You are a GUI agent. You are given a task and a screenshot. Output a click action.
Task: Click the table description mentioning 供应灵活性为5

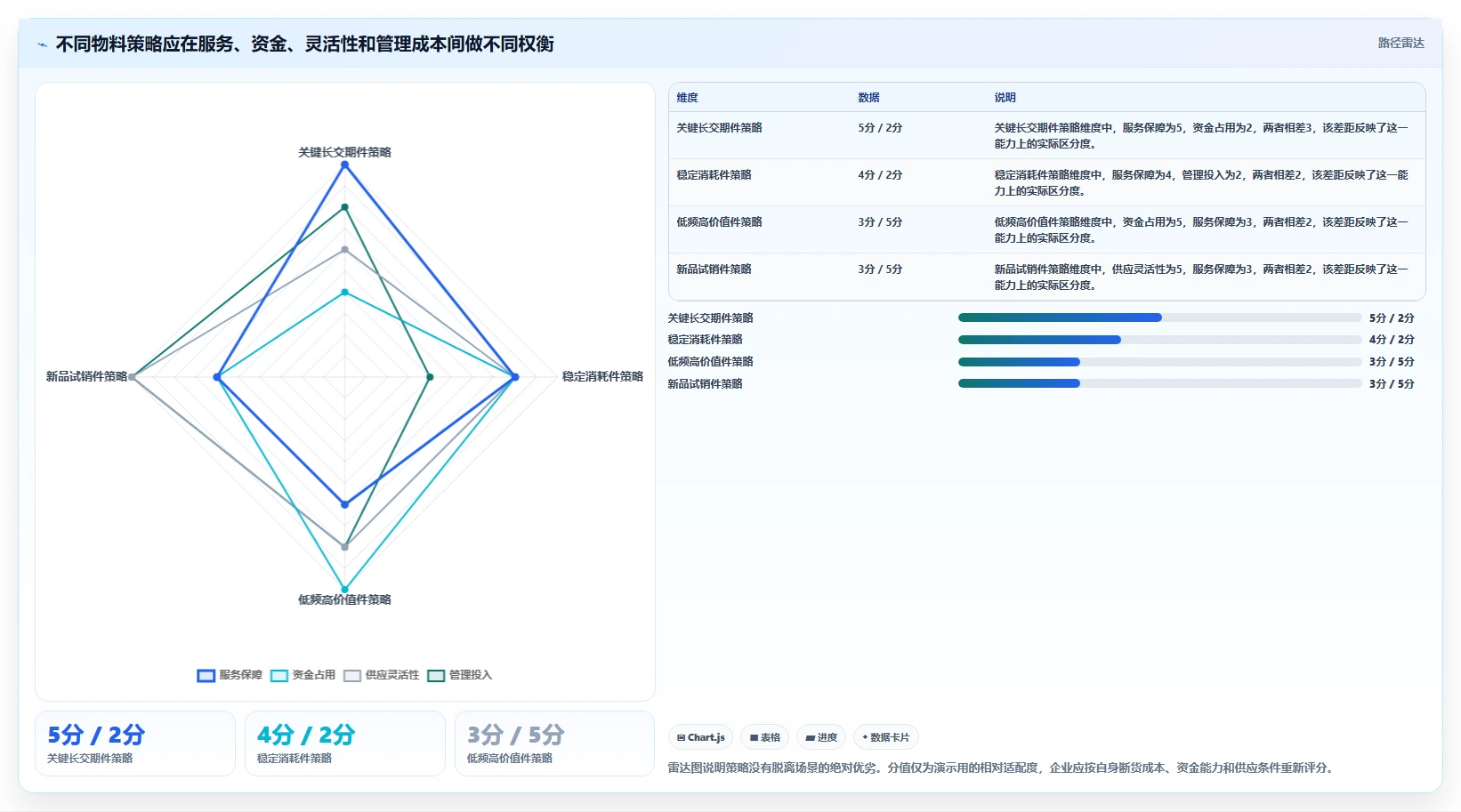(x=1201, y=277)
